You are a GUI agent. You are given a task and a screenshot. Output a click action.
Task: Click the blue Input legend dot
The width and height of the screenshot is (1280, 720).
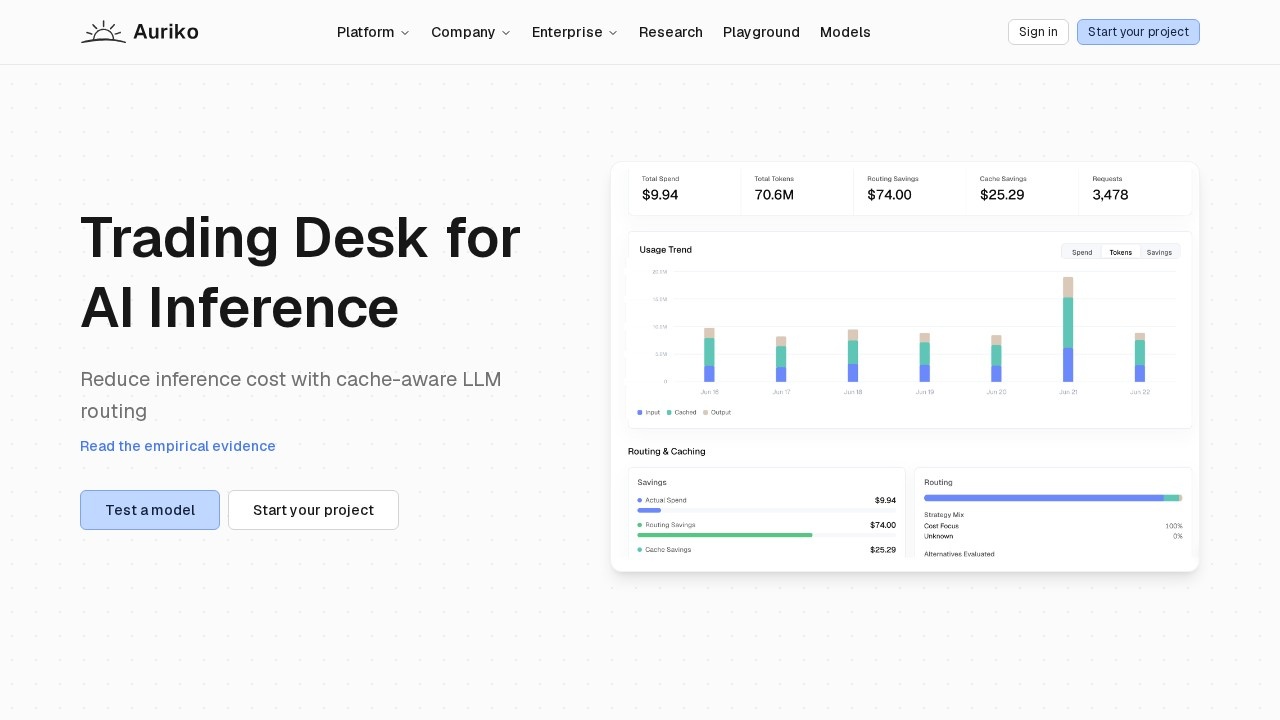[x=640, y=412]
